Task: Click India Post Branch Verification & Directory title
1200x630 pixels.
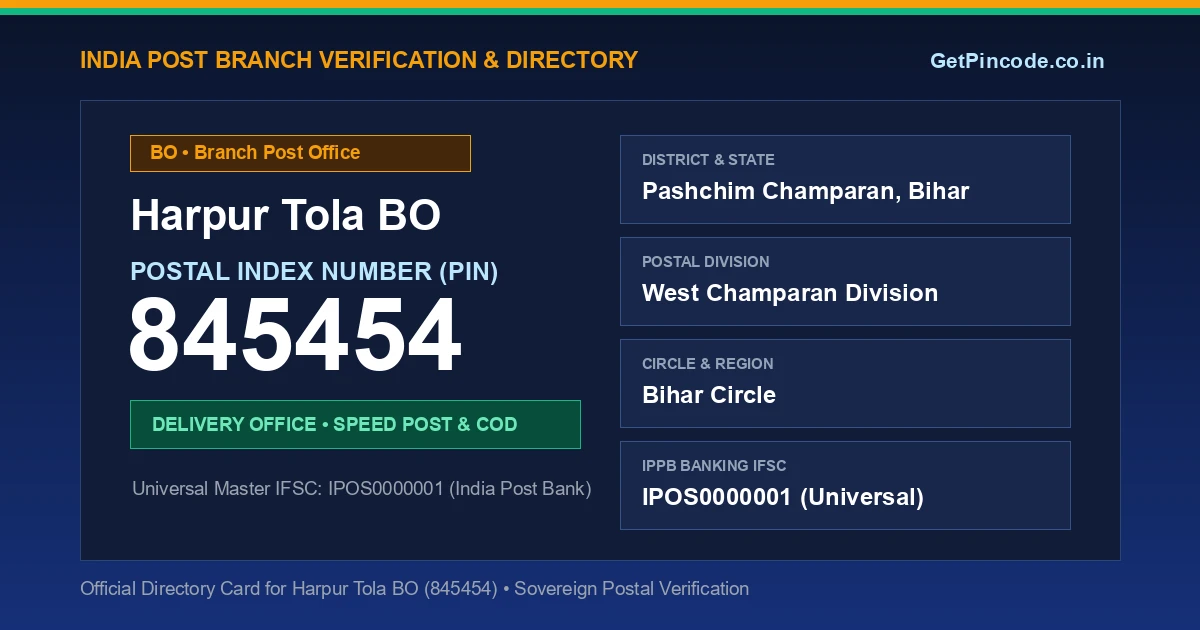Action: [359, 60]
